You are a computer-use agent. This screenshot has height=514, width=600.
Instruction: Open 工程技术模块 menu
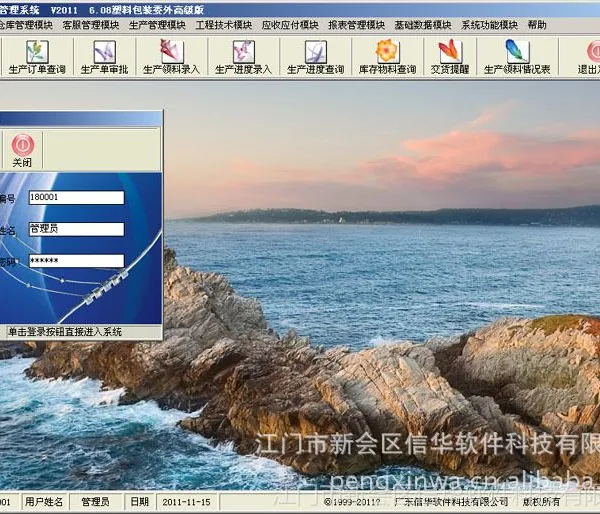click(x=224, y=25)
